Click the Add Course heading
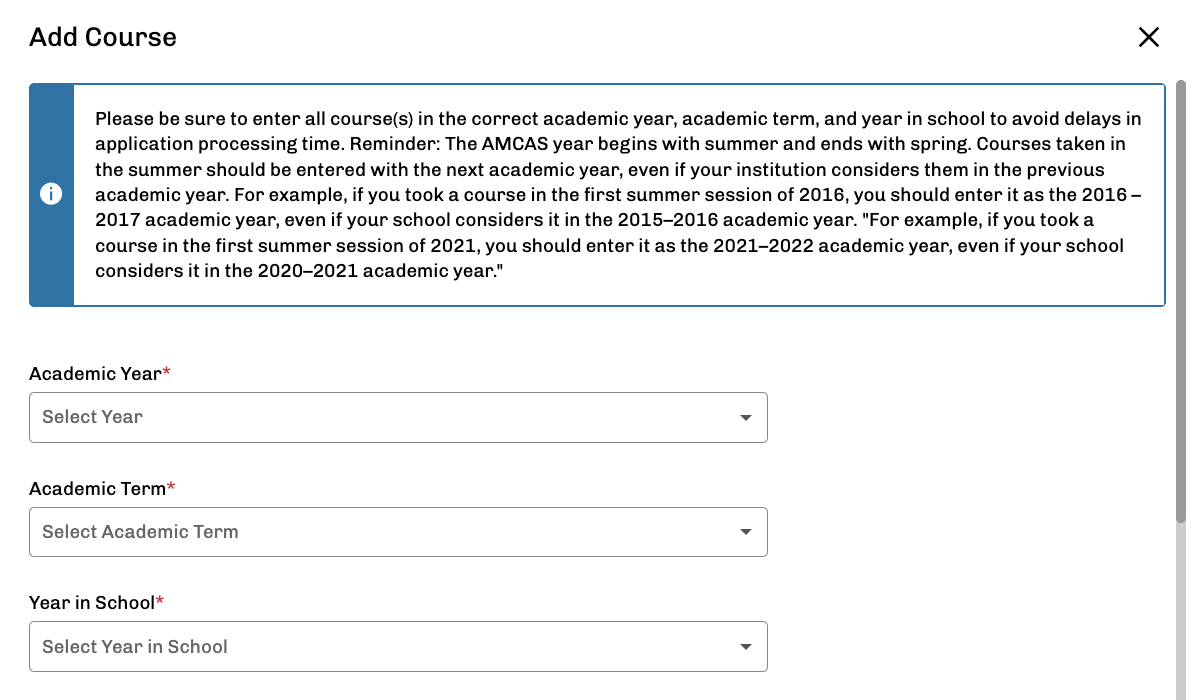Screen dimensions: 1196x700 [103, 37]
